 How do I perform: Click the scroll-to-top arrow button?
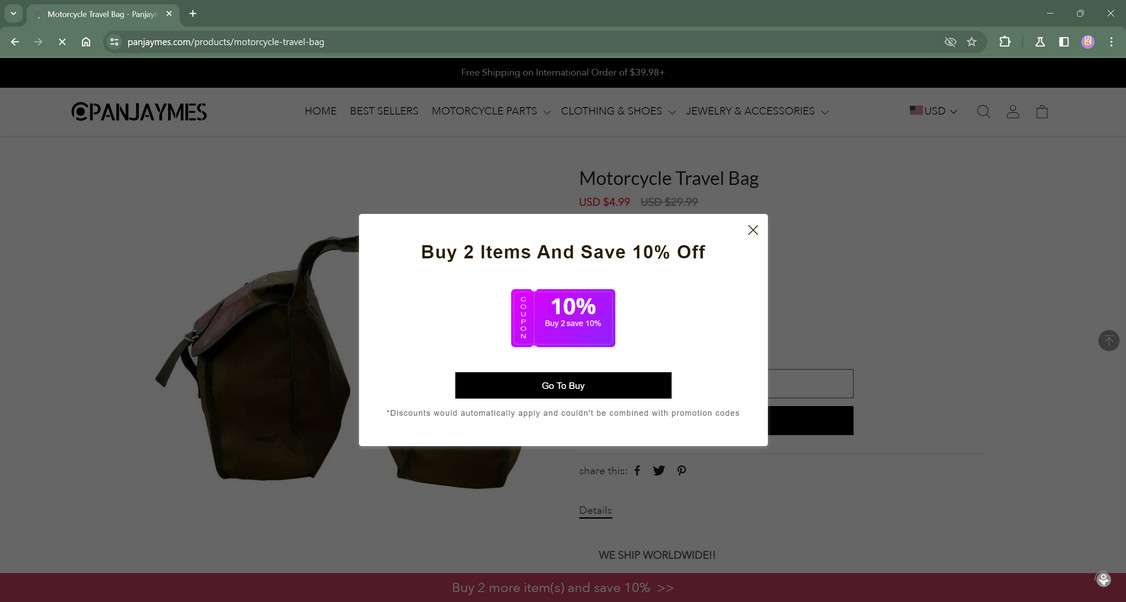pyautogui.click(x=1109, y=340)
